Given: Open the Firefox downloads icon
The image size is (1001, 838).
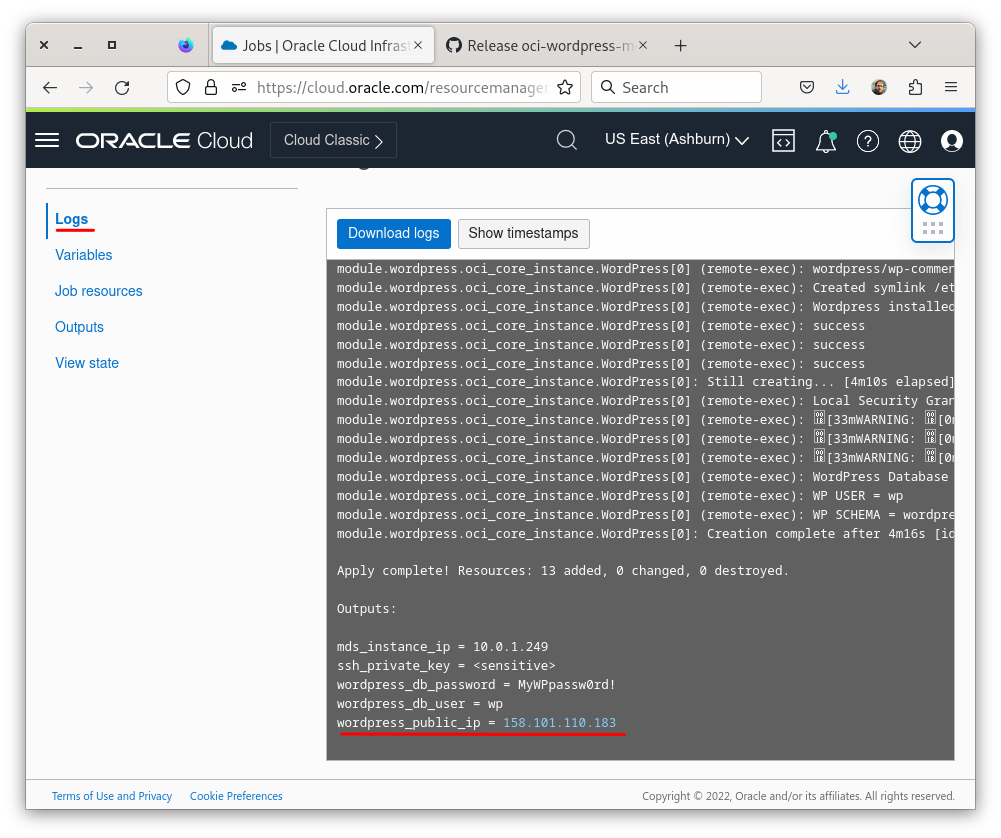Looking at the screenshot, I should [x=842, y=87].
